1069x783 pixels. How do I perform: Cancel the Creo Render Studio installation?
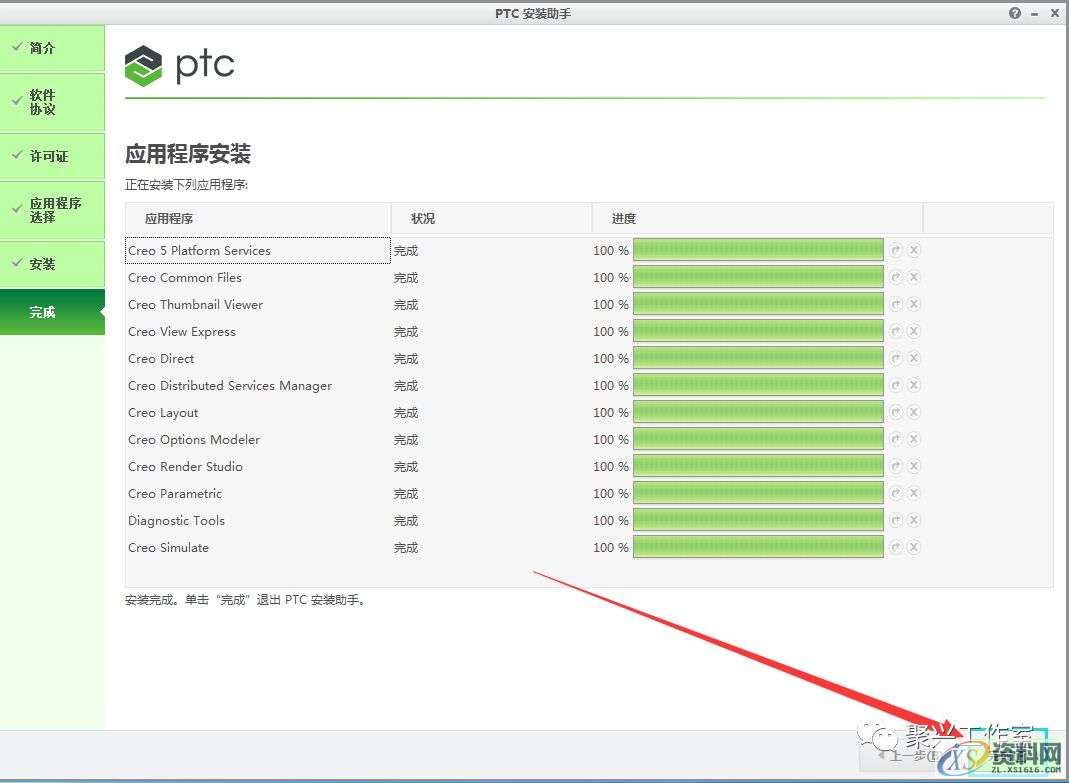914,466
